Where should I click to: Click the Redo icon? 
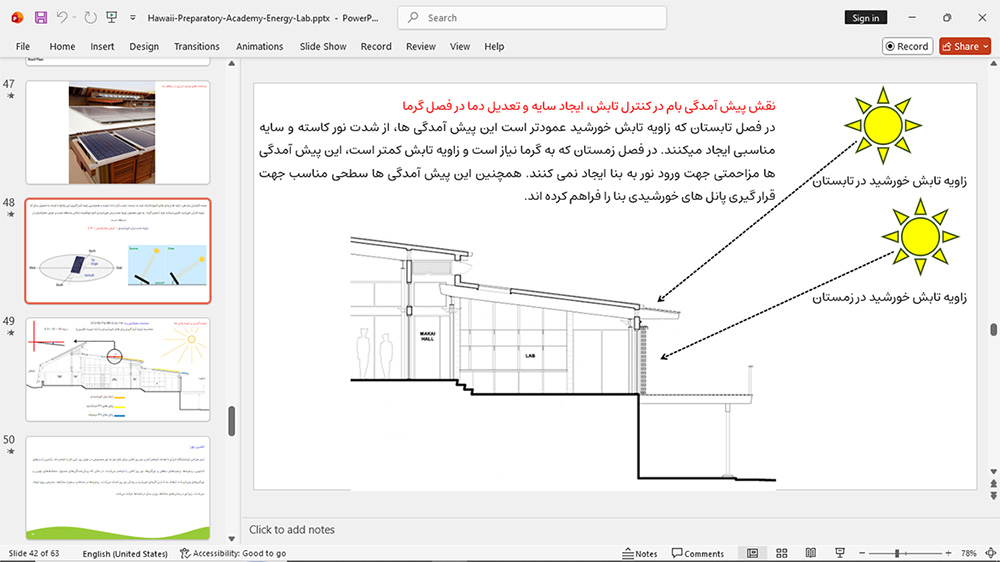91,18
